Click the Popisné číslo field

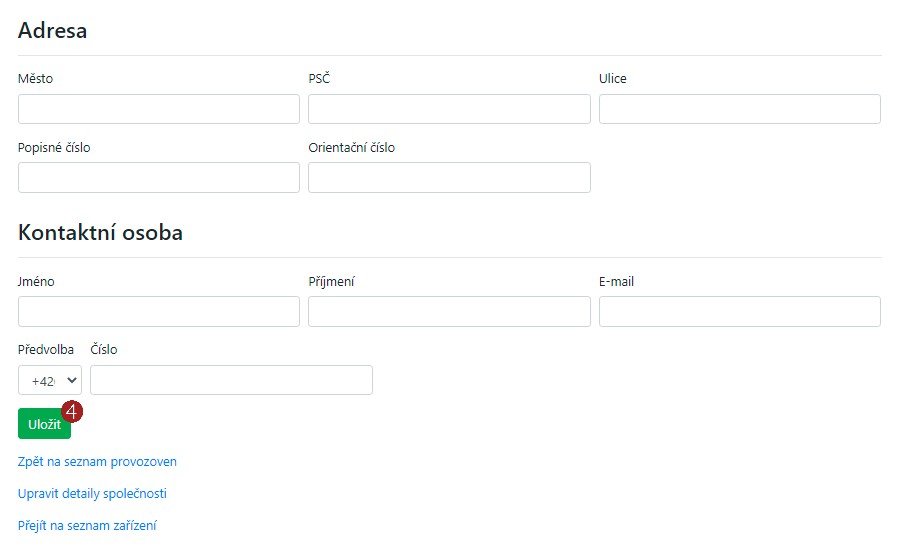pos(159,177)
